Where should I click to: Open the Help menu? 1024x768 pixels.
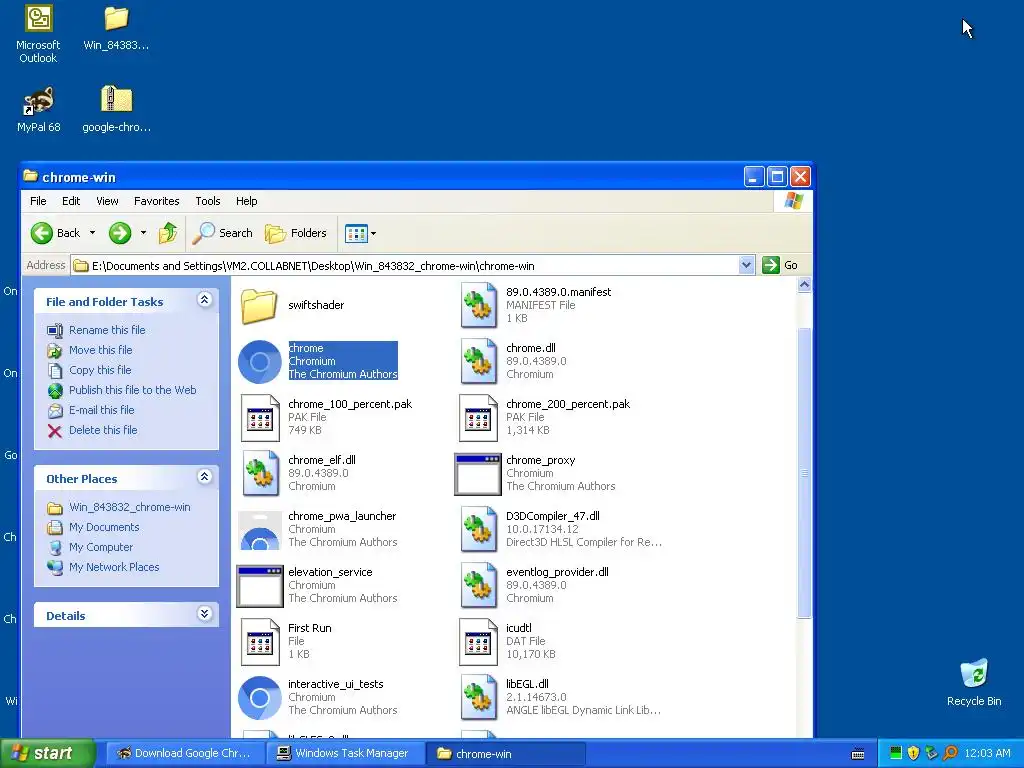coord(246,201)
